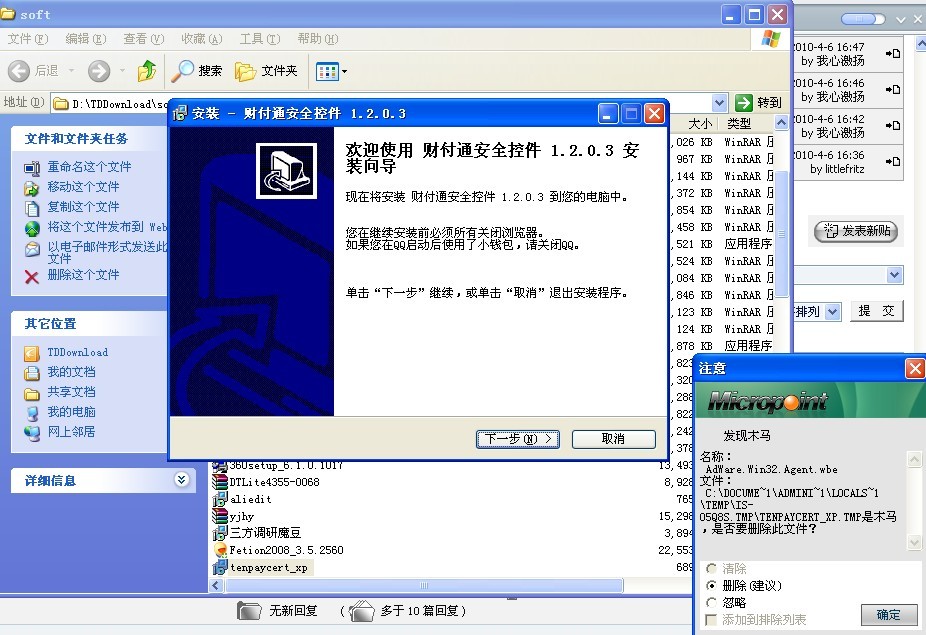Open TDDownload folder in 其它位置
Screen dimensions: 926x635
click(x=77, y=353)
